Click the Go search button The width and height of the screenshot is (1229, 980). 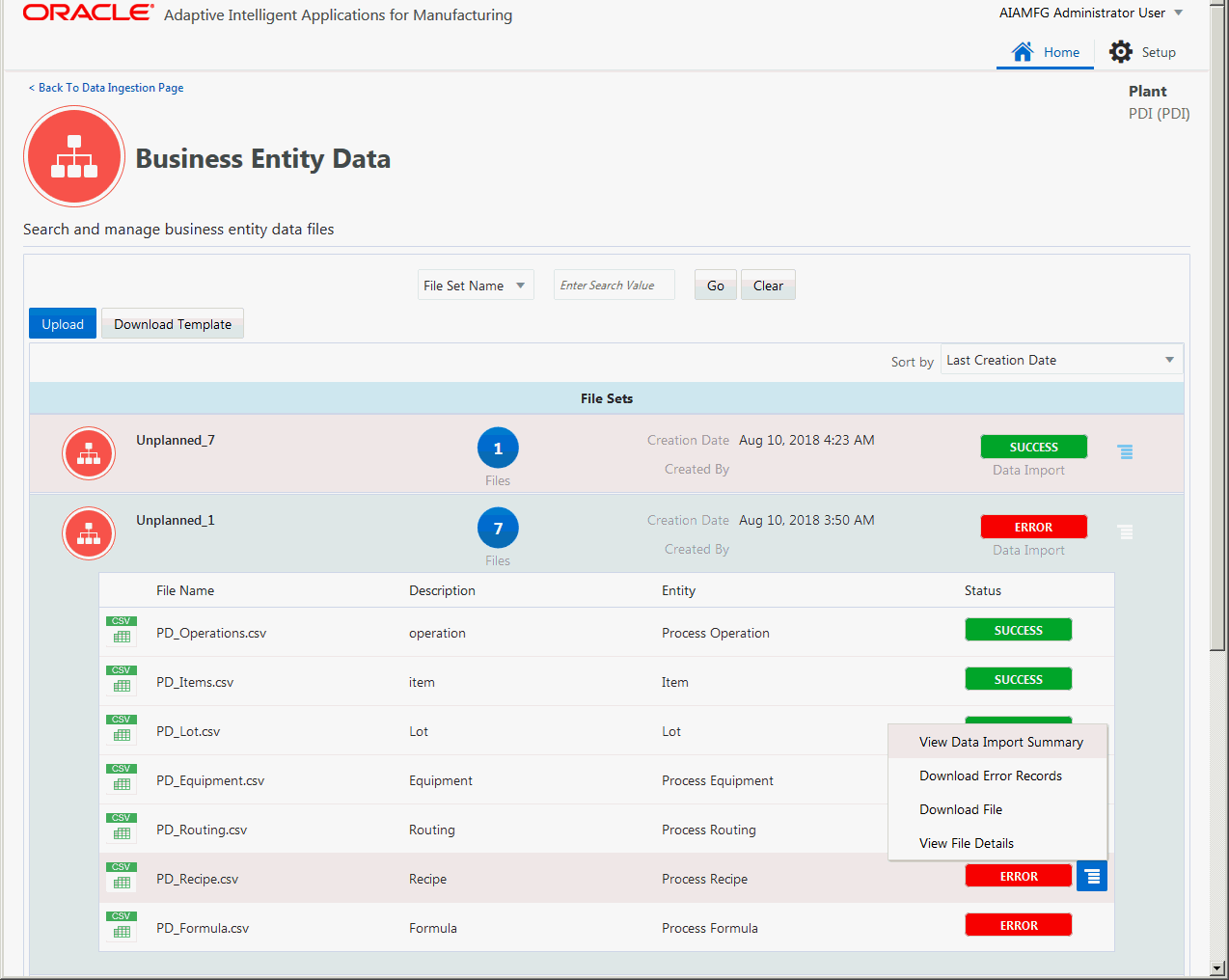(x=716, y=285)
